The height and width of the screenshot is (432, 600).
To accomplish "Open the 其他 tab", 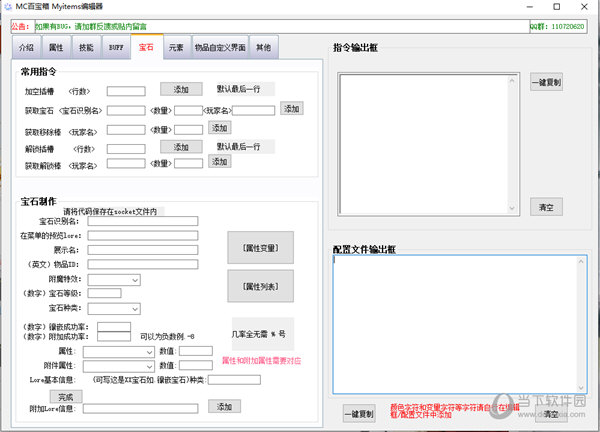I will [263, 46].
